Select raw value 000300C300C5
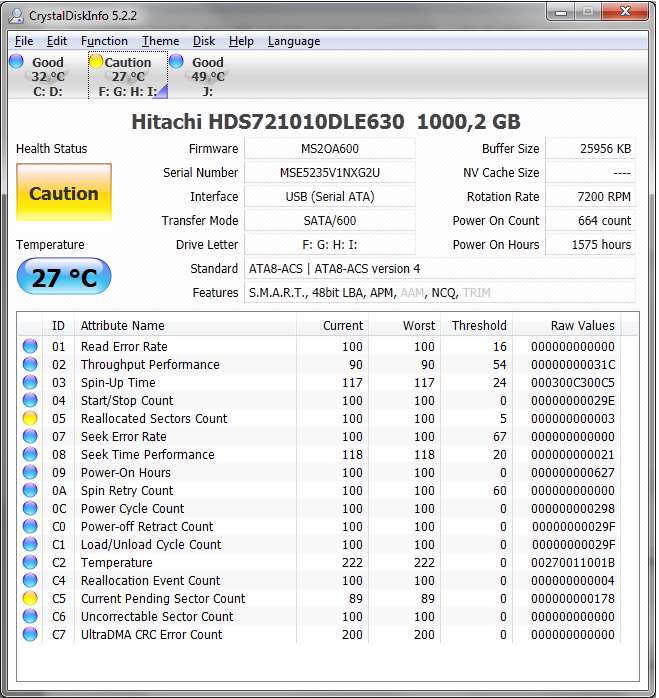The image size is (659, 698). click(x=573, y=382)
